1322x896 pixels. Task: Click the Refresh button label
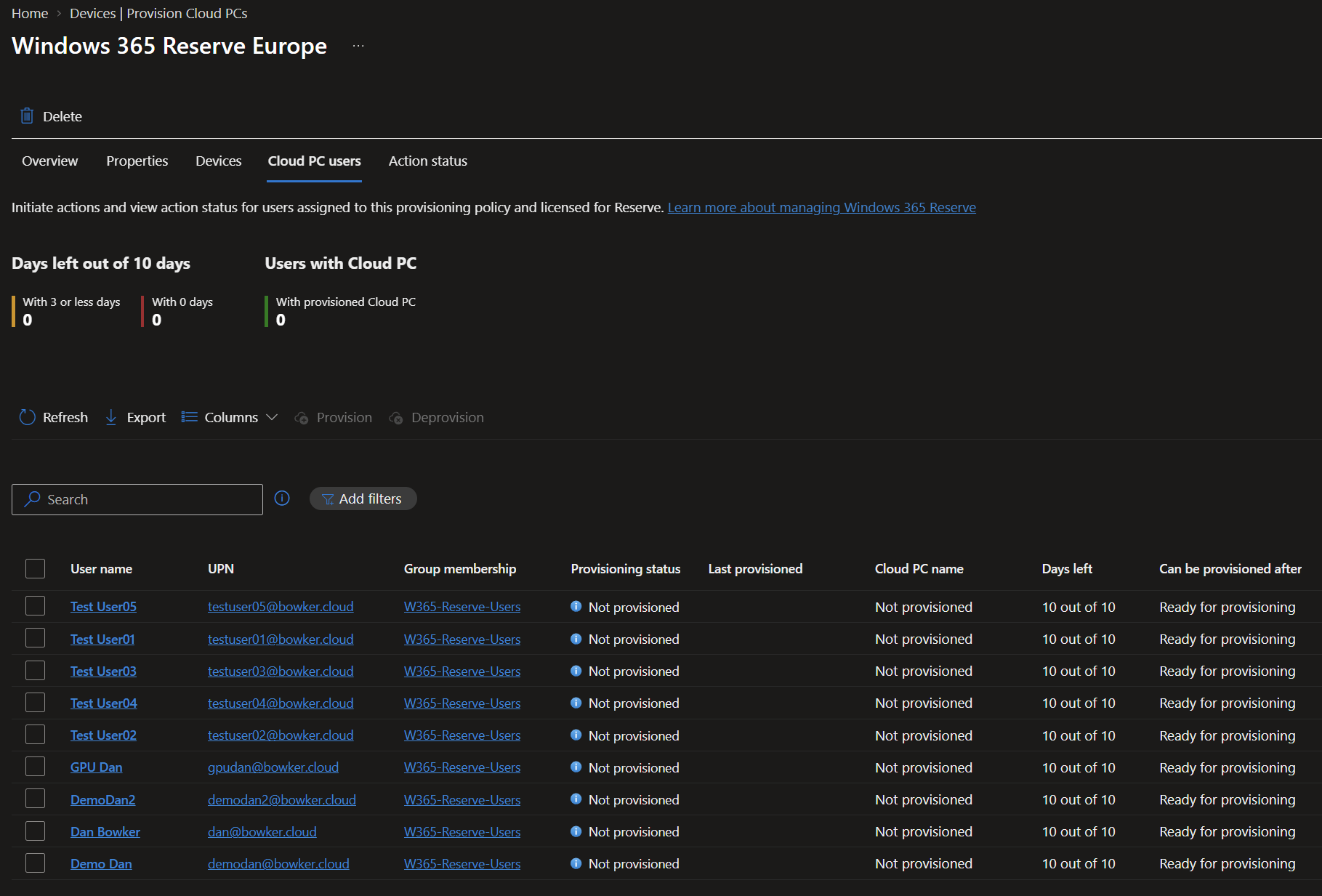tap(65, 417)
